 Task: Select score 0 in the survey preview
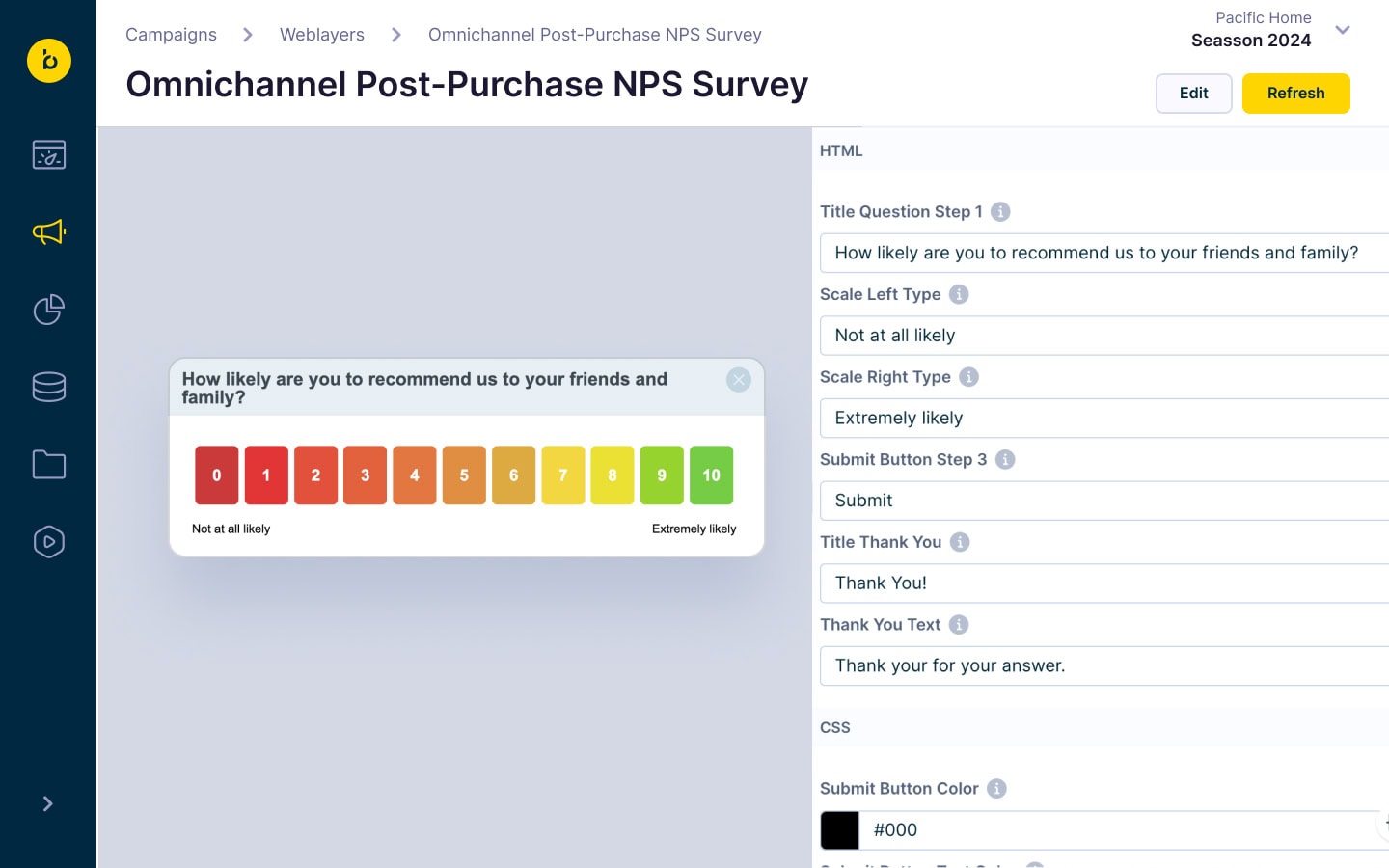click(217, 475)
